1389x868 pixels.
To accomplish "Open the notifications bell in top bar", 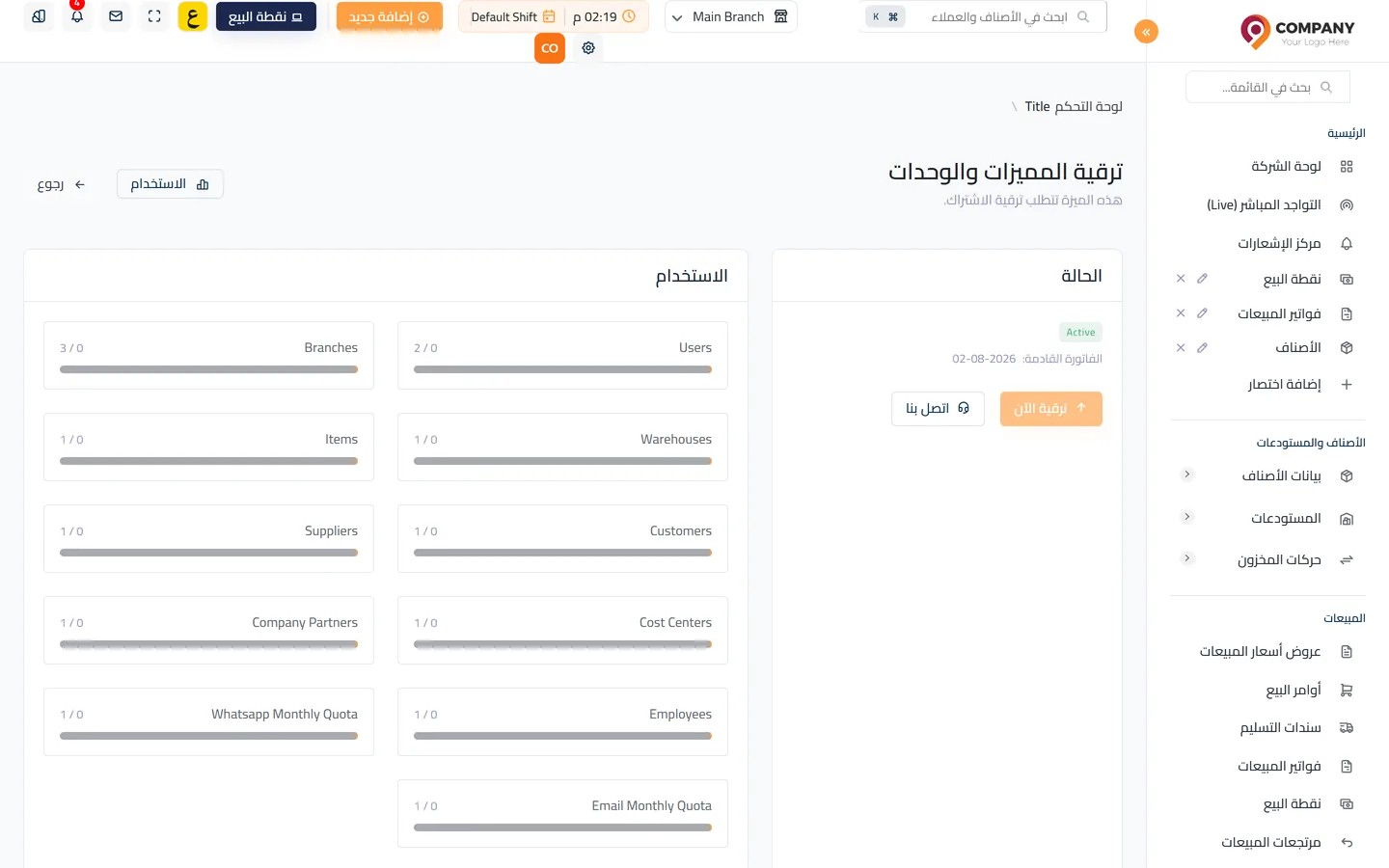I will (x=77, y=16).
